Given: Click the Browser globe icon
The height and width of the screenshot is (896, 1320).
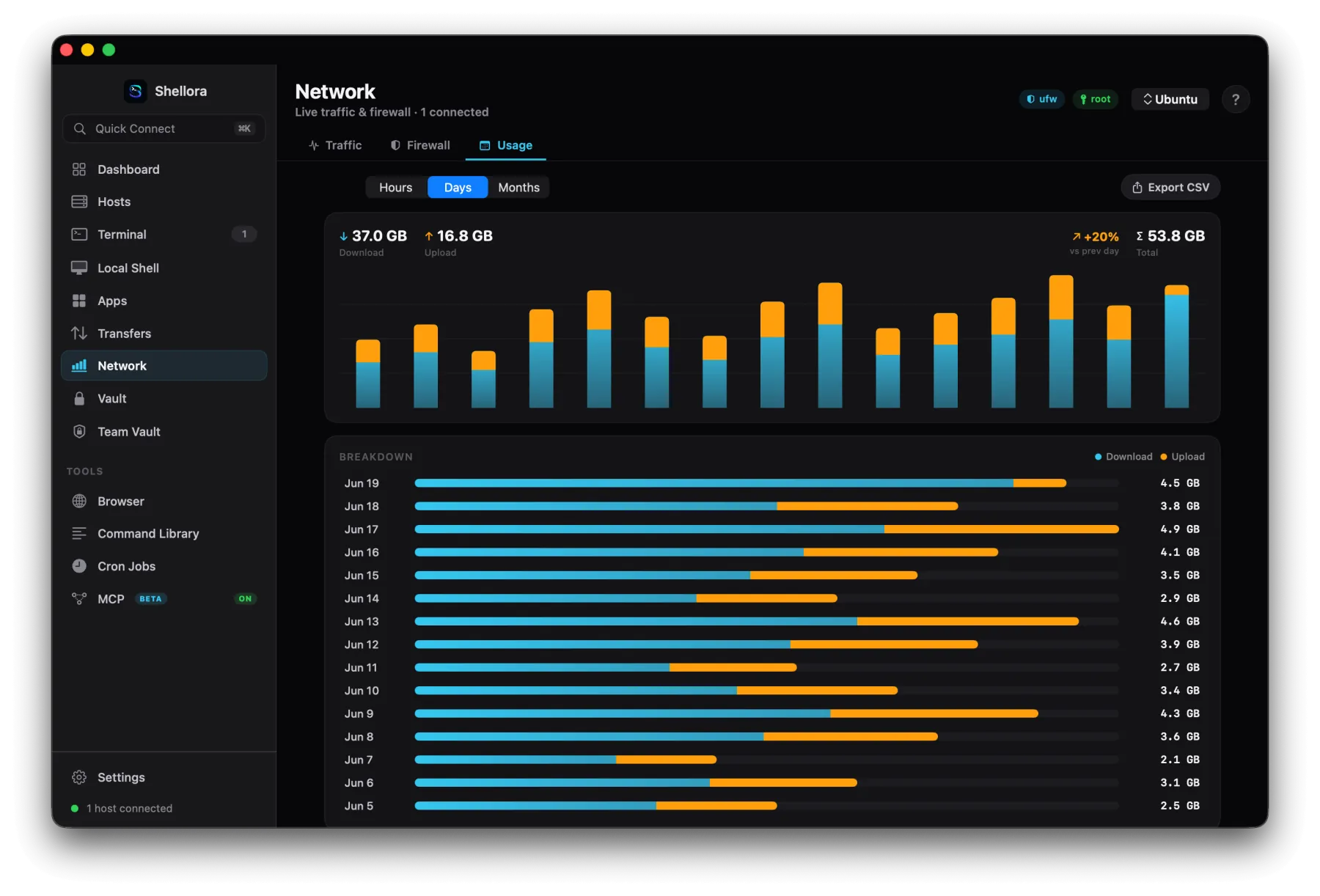Looking at the screenshot, I should click(x=79, y=502).
